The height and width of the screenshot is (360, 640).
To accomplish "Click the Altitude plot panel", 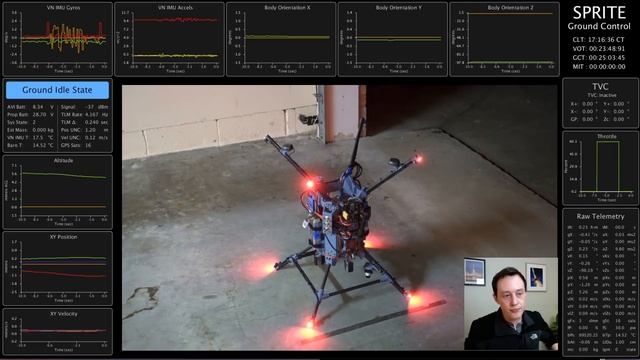I will pos(58,192).
